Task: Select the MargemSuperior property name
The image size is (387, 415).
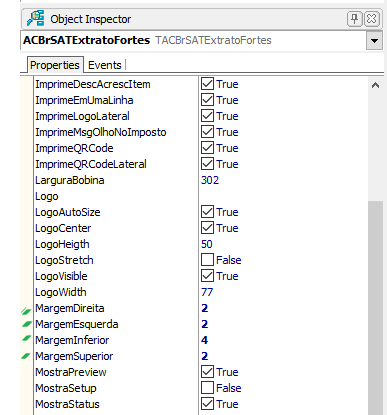Action: (74, 356)
